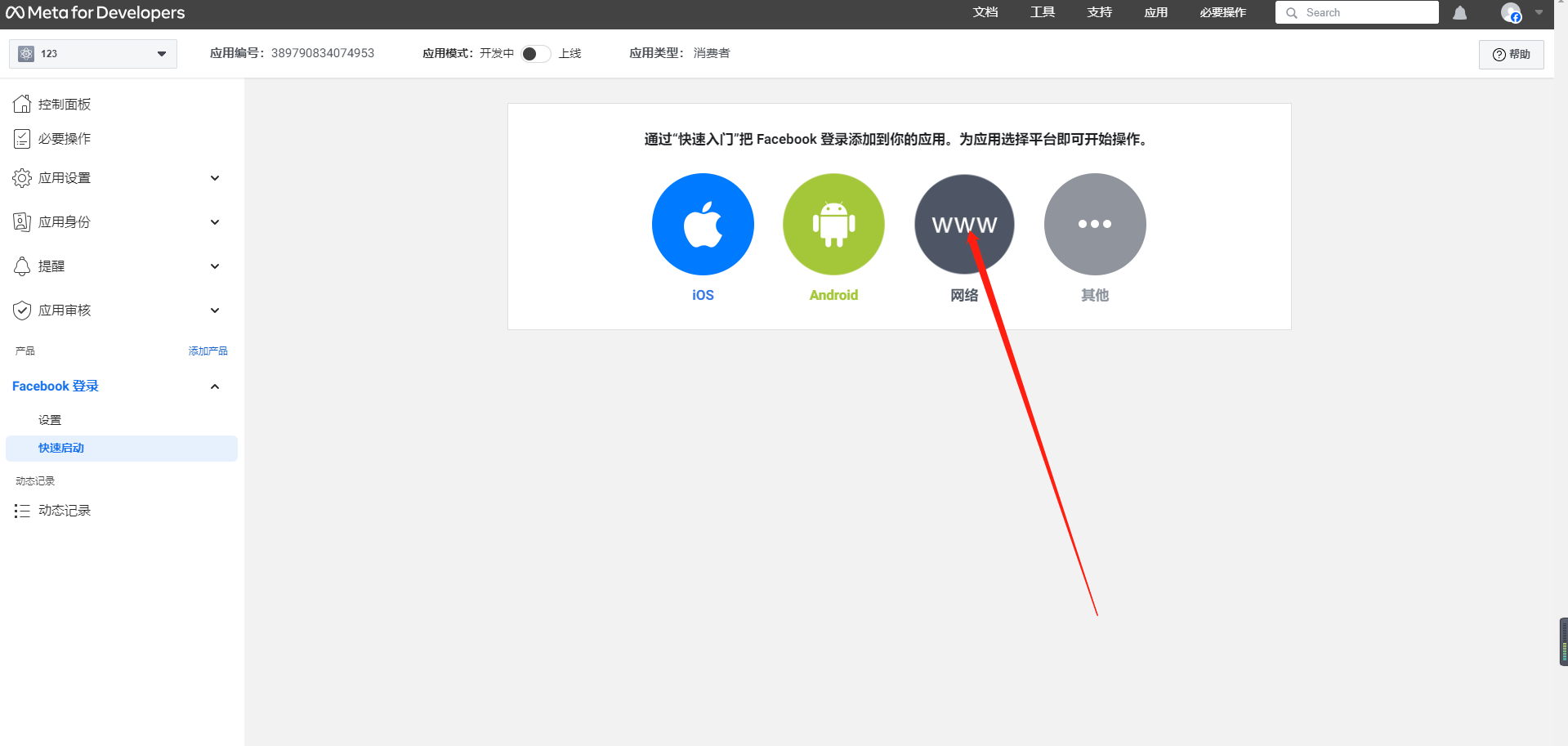Open 必要操作 in top navigation
This screenshot has width=1568, height=746.
[1223, 12]
